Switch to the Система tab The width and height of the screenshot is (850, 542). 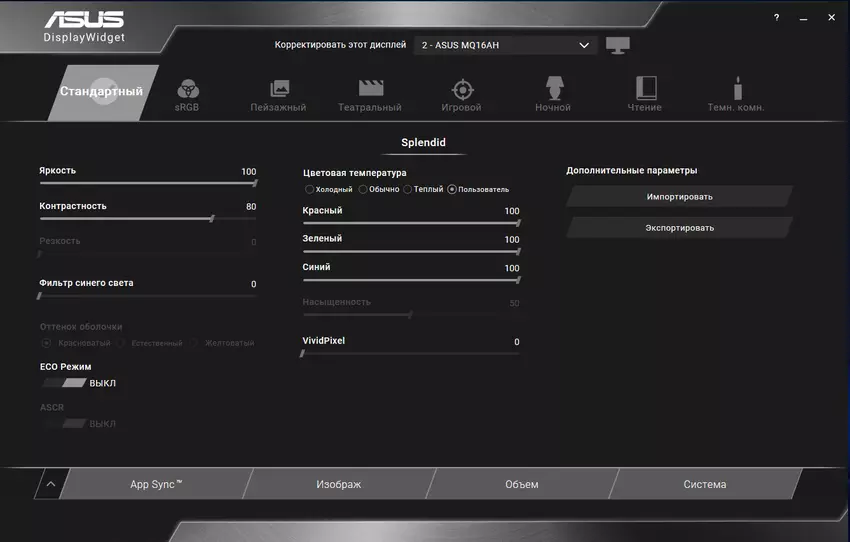pyautogui.click(x=704, y=484)
